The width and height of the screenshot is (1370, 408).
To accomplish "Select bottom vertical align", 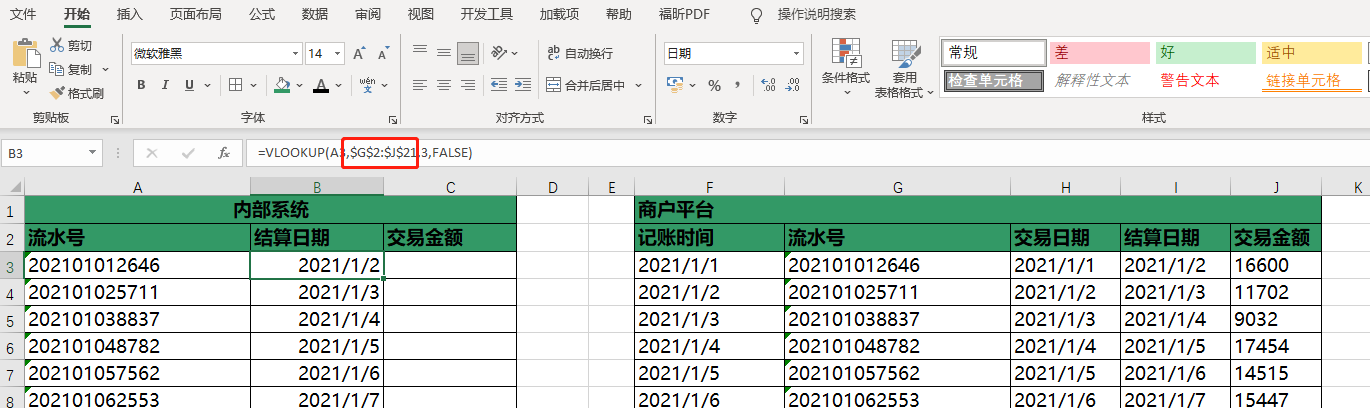I will [x=467, y=53].
